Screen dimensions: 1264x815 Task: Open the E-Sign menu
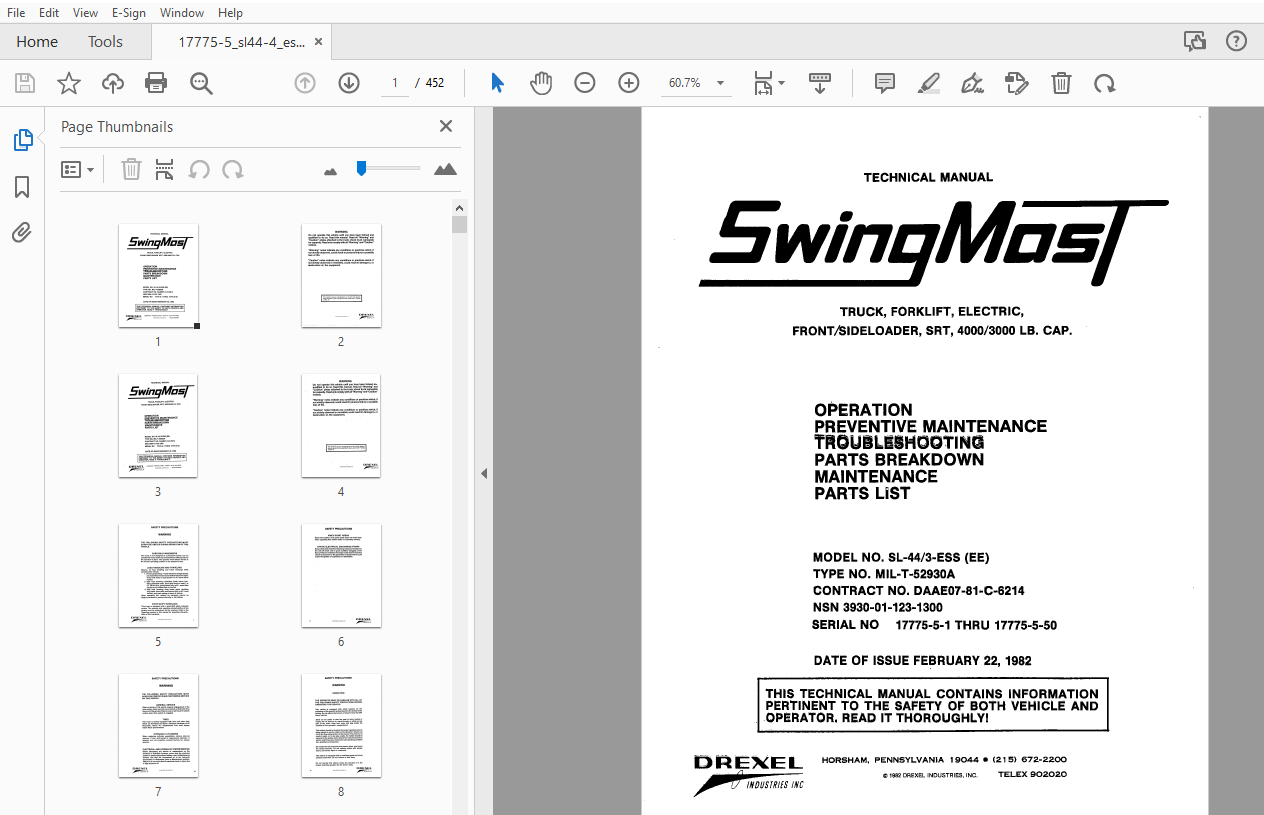click(129, 12)
